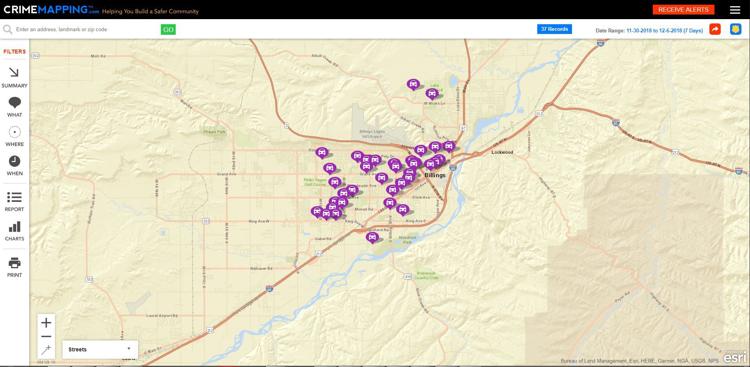Open the When clock filter icon
This screenshot has width=750, height=367.
[x=15, y=161]
